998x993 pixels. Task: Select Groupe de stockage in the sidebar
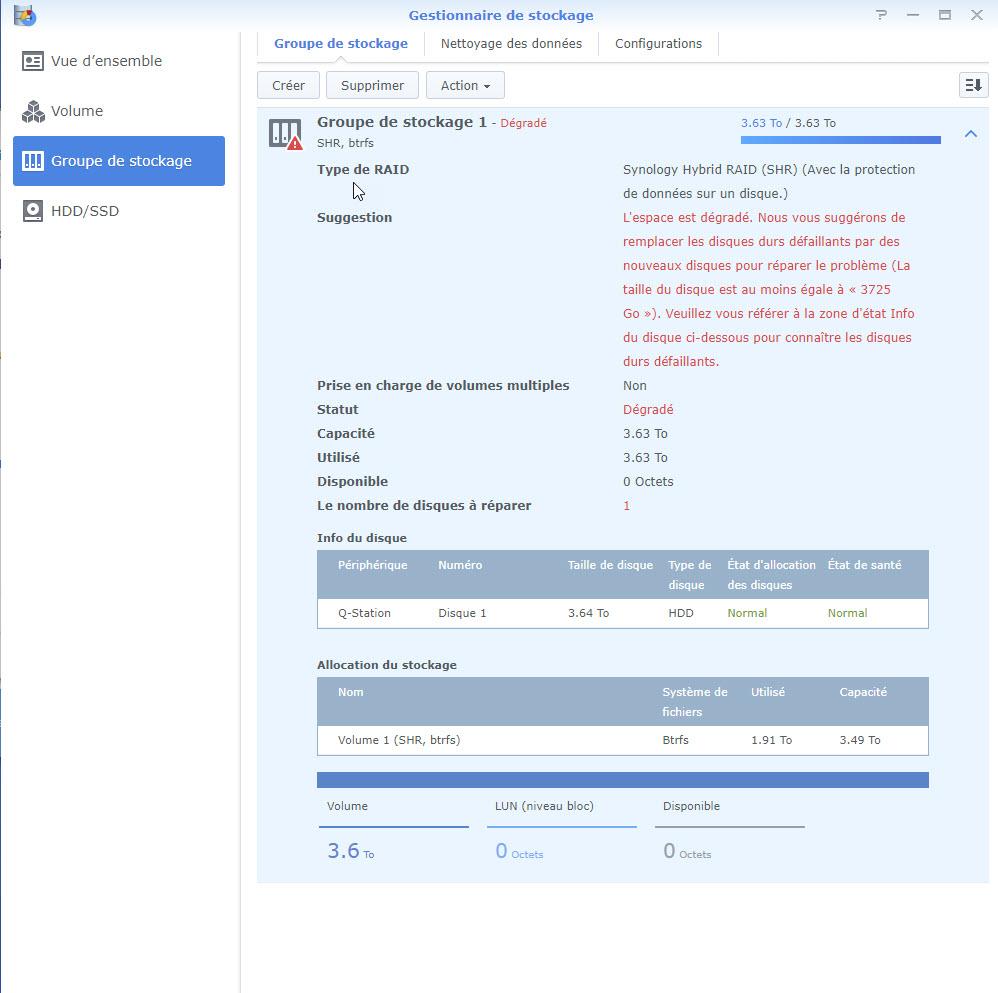tap(119, 161)
